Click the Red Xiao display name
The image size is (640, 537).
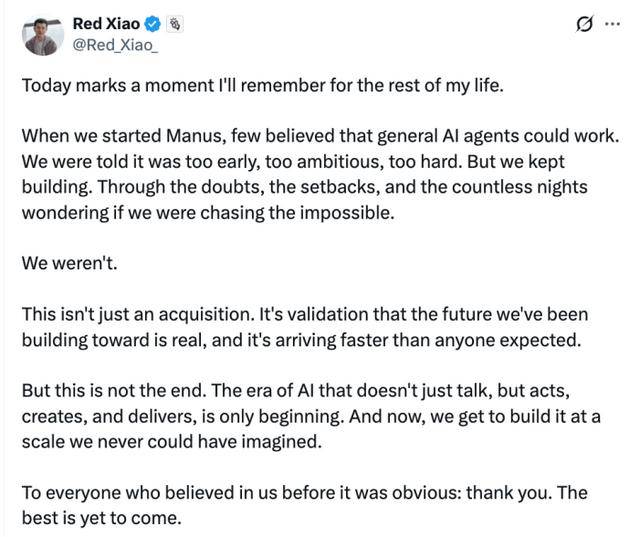coord(106,22)
